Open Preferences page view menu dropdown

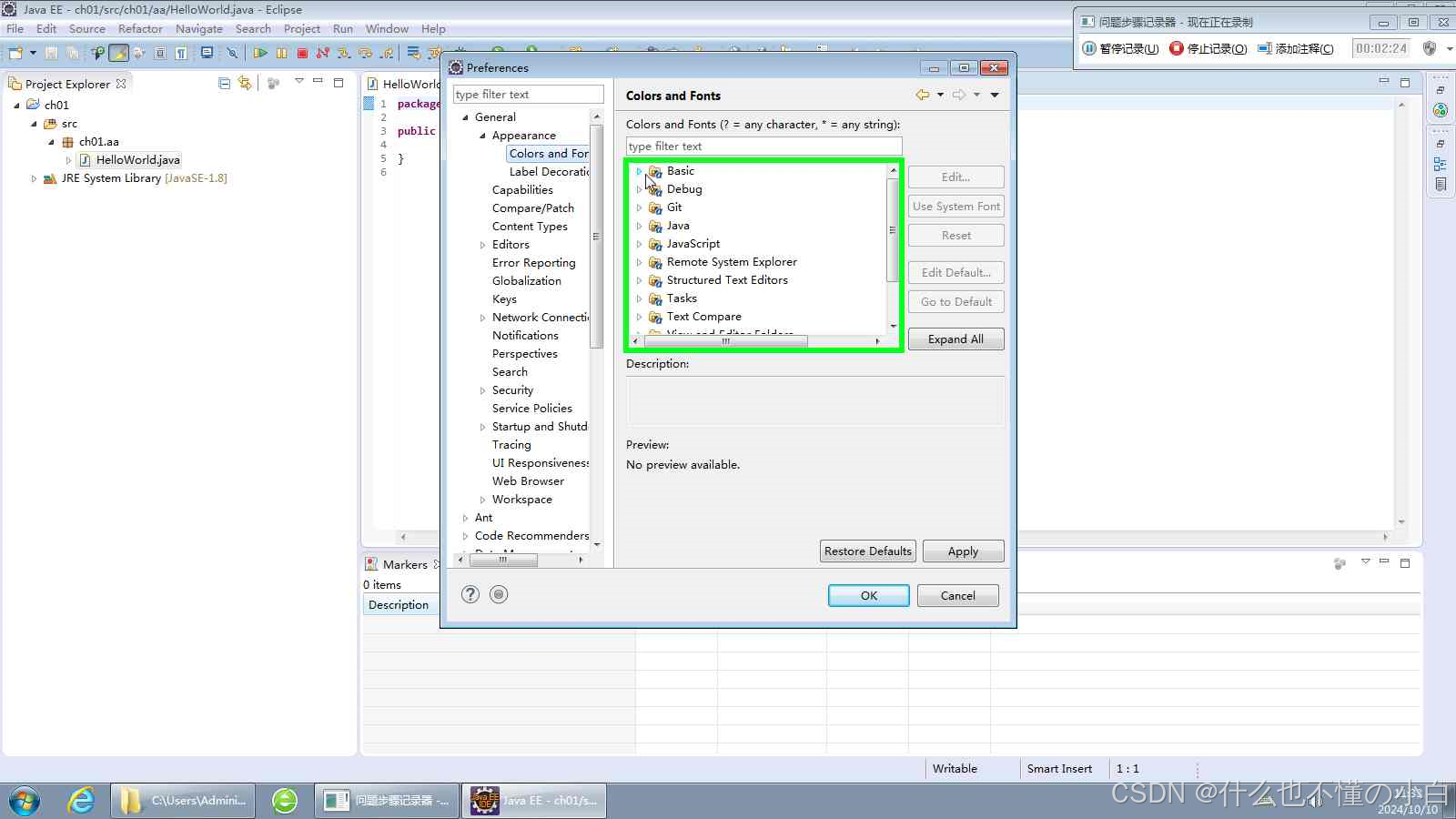coord(995,95)
